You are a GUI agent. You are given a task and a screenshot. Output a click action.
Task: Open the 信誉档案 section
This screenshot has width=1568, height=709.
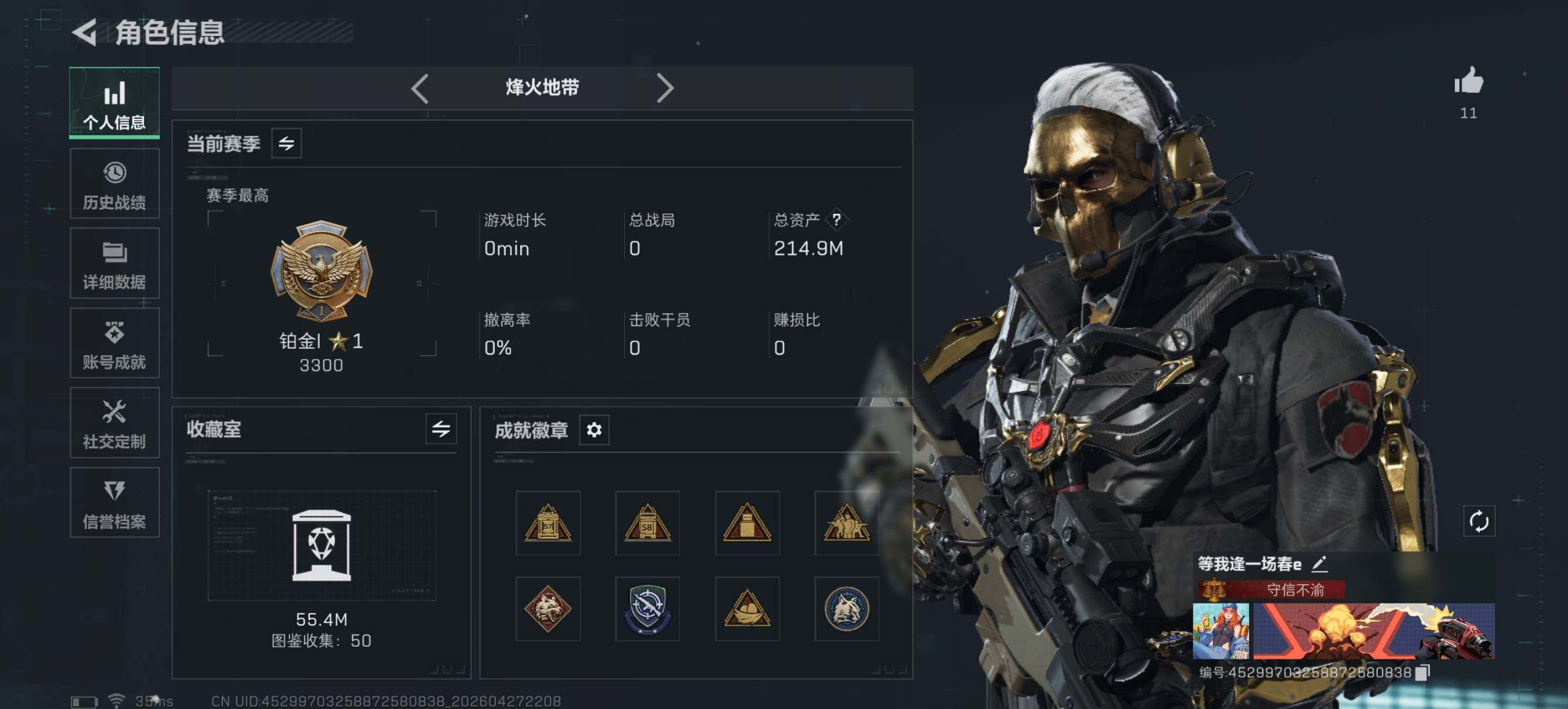coord(114,503)
